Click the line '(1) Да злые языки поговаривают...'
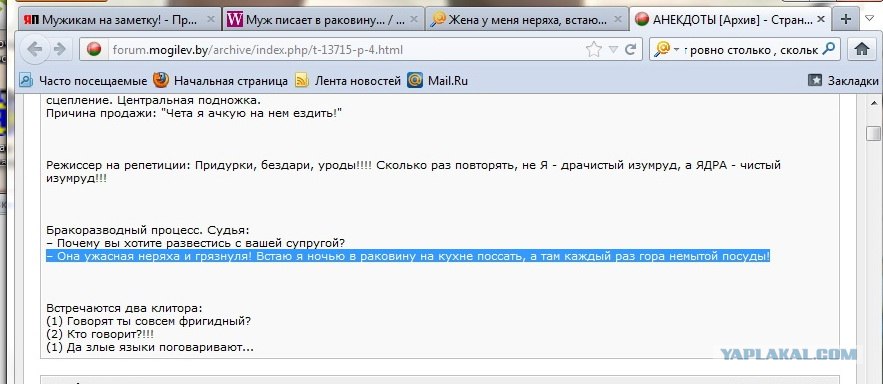883x384 pixels. [150, 347]
